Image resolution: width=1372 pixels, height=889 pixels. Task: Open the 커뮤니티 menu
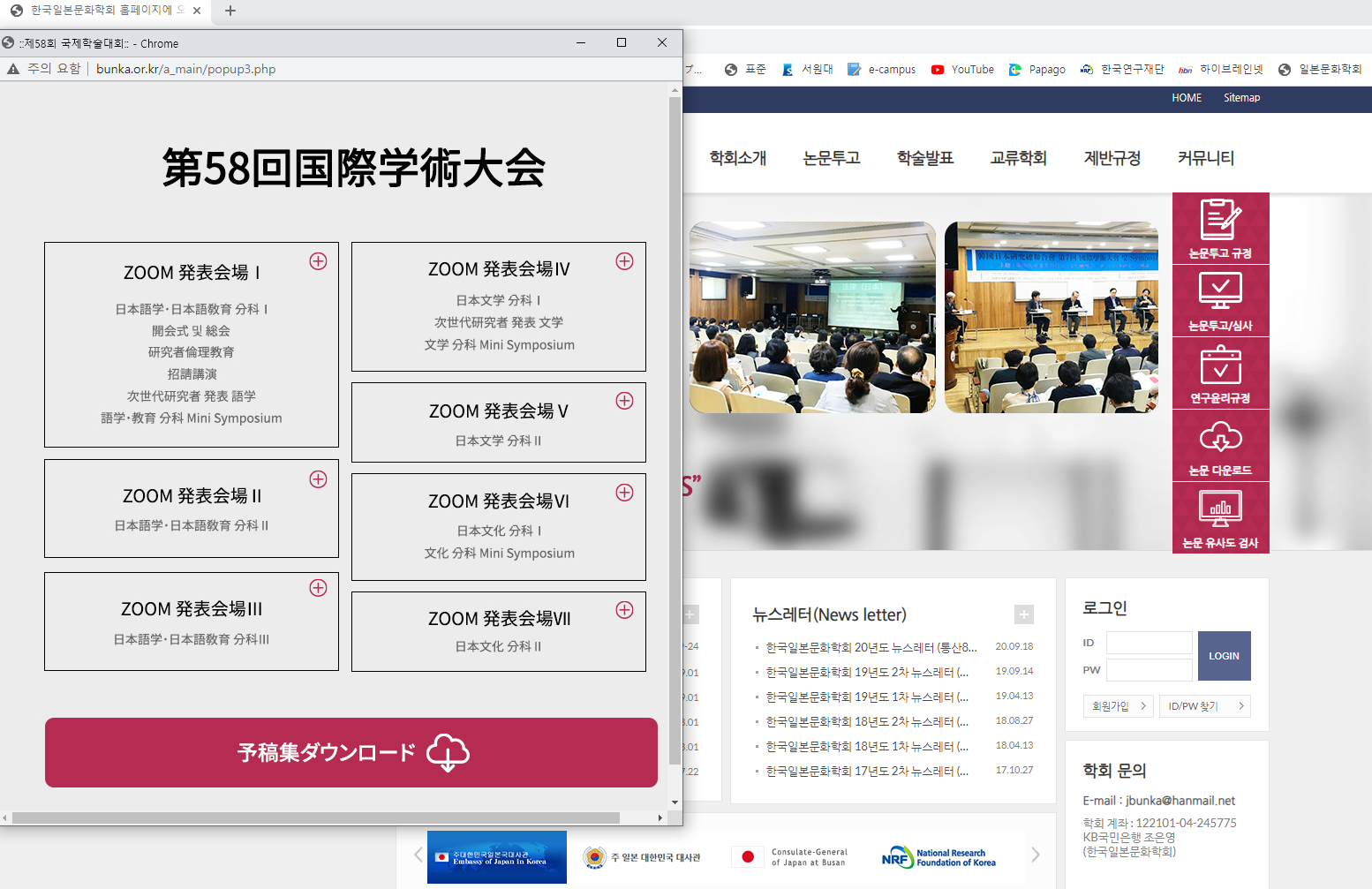1205,158
